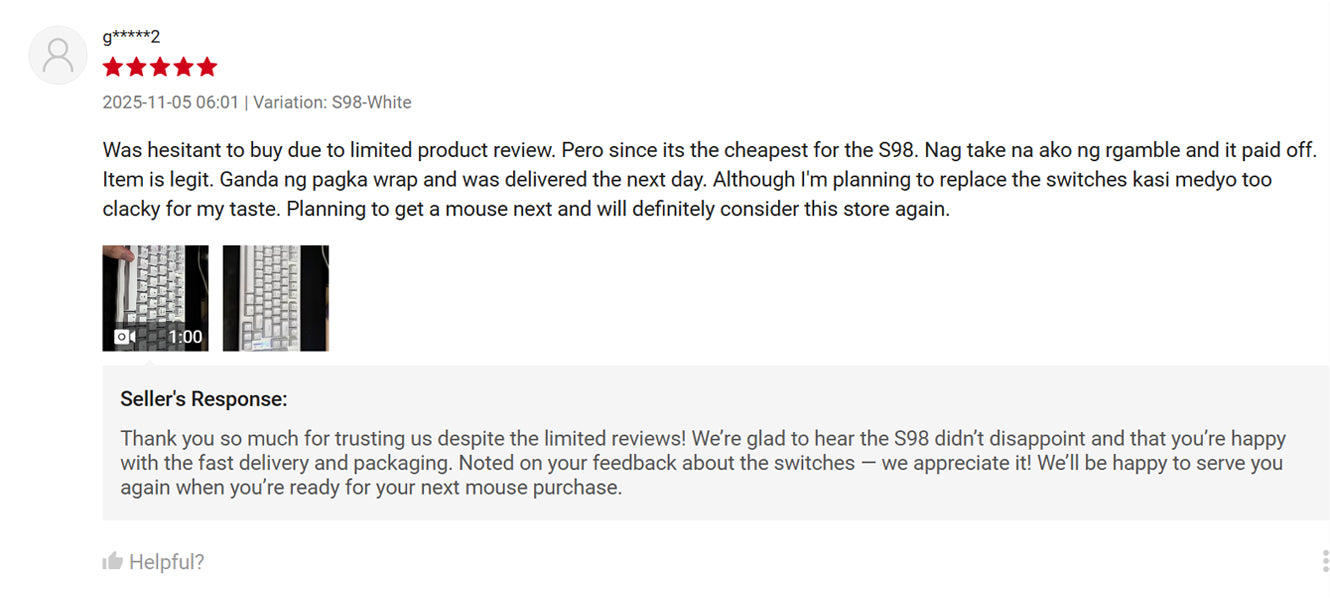This screenshot has width=1330, height=600.
Task: Click the second star rating icon
Action: coord(135,66)
